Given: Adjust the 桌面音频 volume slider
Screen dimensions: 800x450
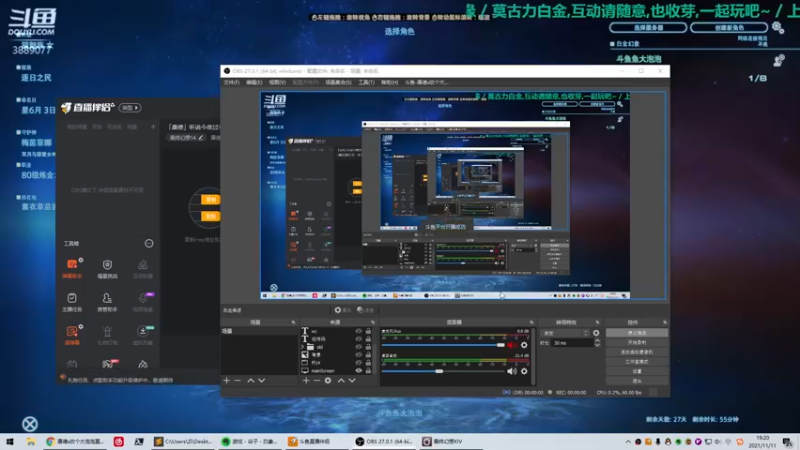Looking at the screenshot, I should (443, 371).
